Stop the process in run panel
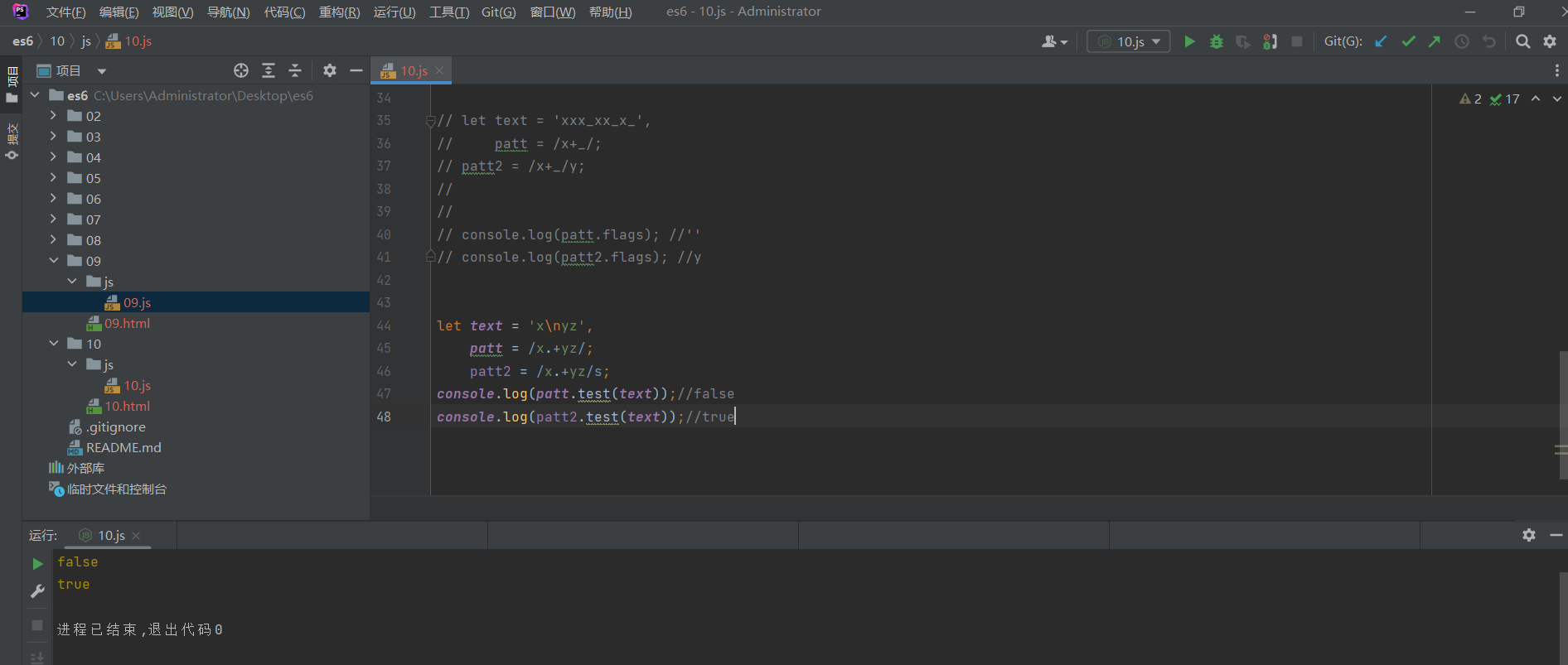Viewport: 1568px width, 665px height. pyautogui.click(x=37, y=625)
